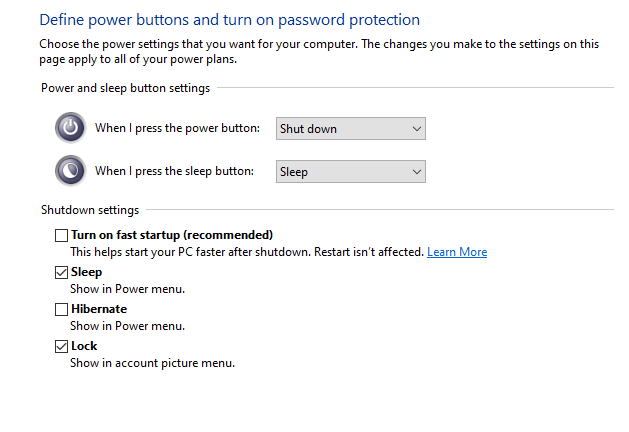This screenshot has height=432, width=629.
Task: Open the Learn More link
Action: (x=457, y=252)
